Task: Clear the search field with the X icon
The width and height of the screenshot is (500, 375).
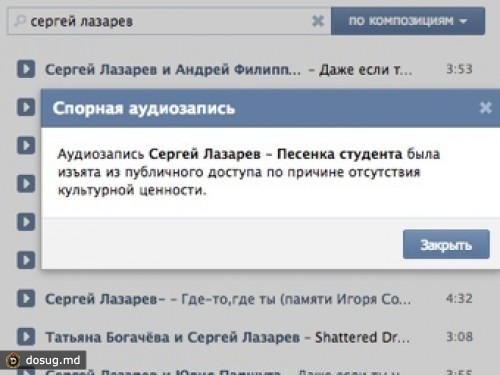Action: click(318, 21)
